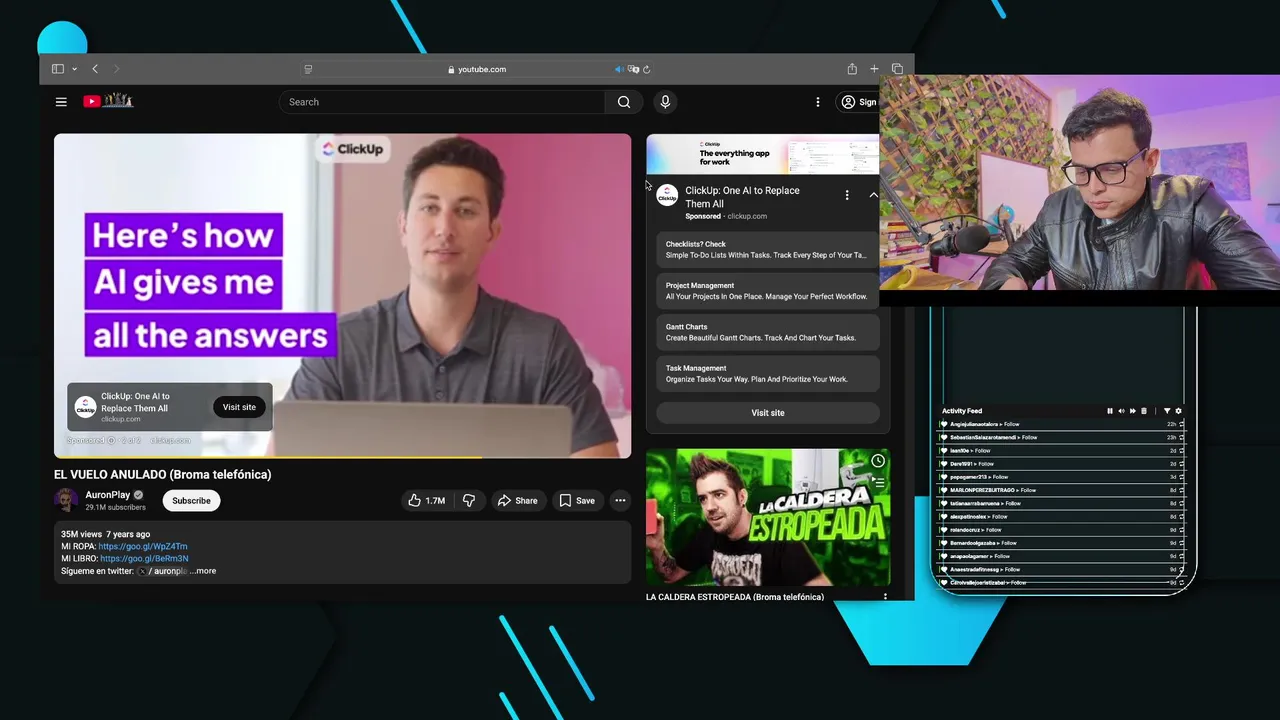Add LA CALDERA ESTROPEADA to Watch later

tap(877, 461)
